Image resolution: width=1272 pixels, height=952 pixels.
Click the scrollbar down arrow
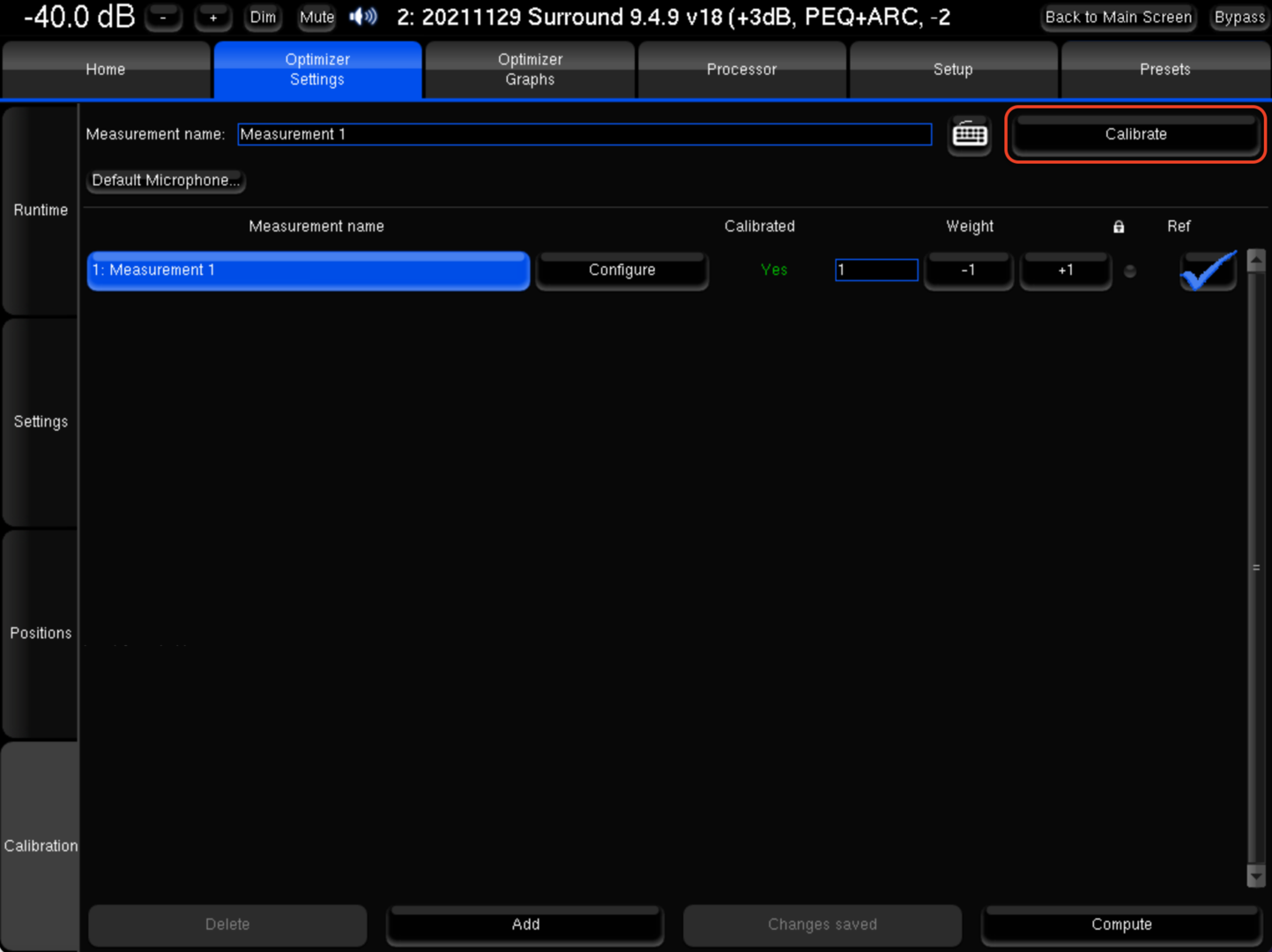point(1256,875)
